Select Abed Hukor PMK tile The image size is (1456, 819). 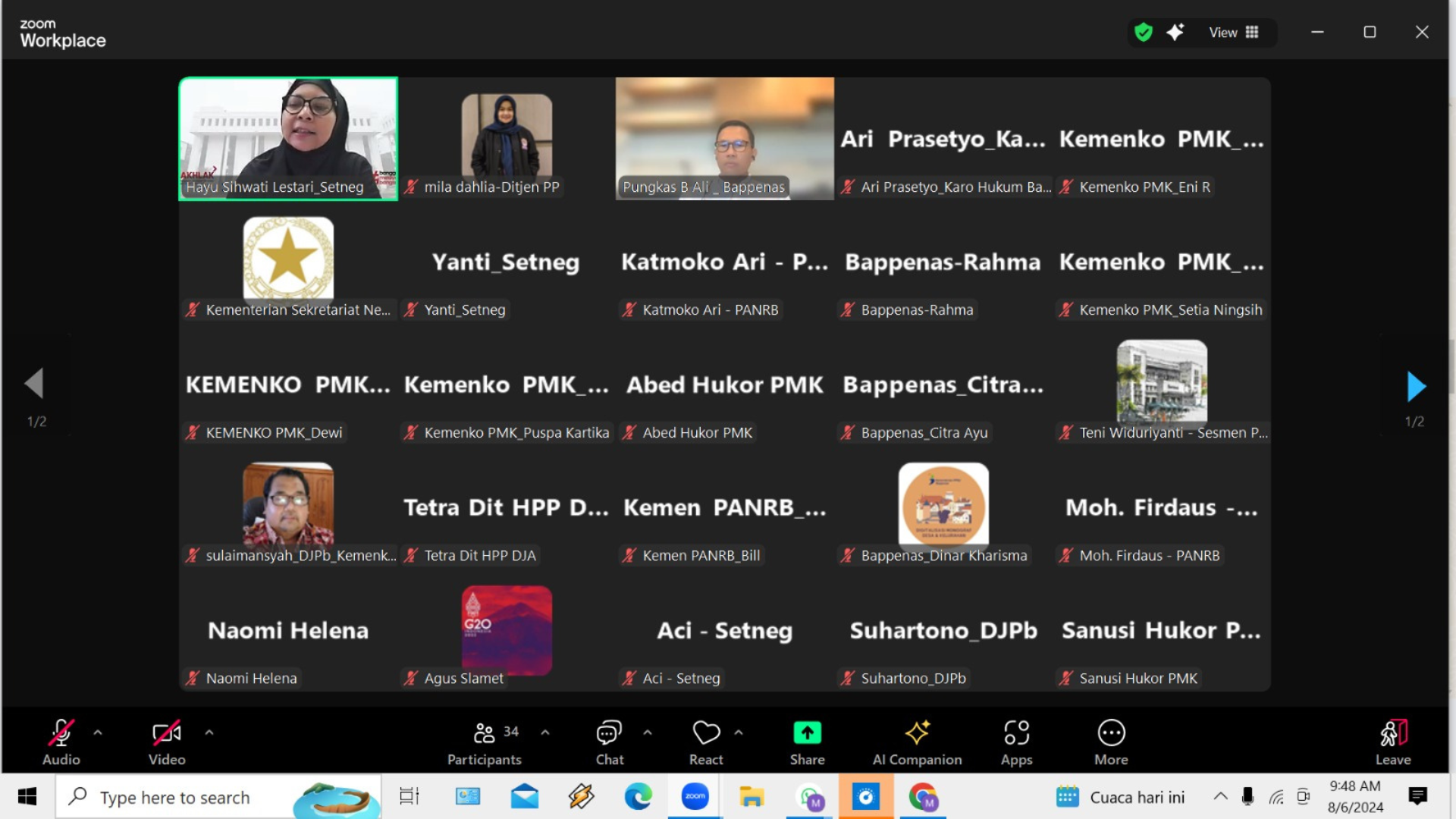(x=725, y=384)
